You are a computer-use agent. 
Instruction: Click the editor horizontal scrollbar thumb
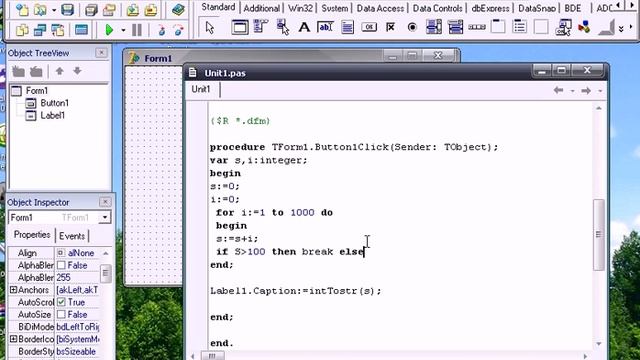(212, 356)
